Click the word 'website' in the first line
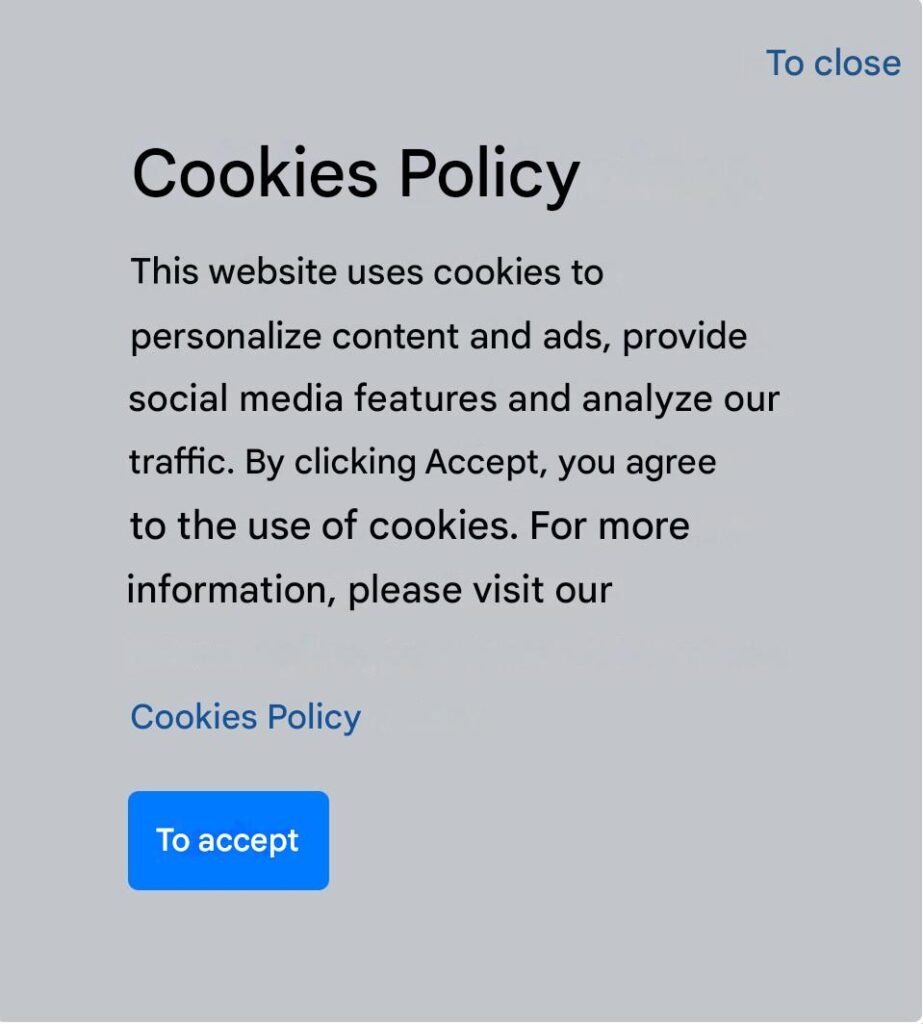 273,271
